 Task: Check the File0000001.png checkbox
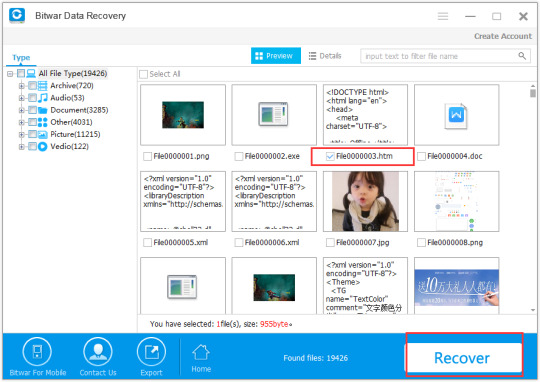tap(147, 156)
